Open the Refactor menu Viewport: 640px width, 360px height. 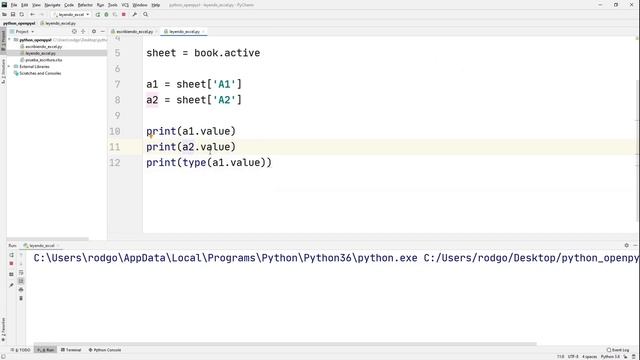85,5
